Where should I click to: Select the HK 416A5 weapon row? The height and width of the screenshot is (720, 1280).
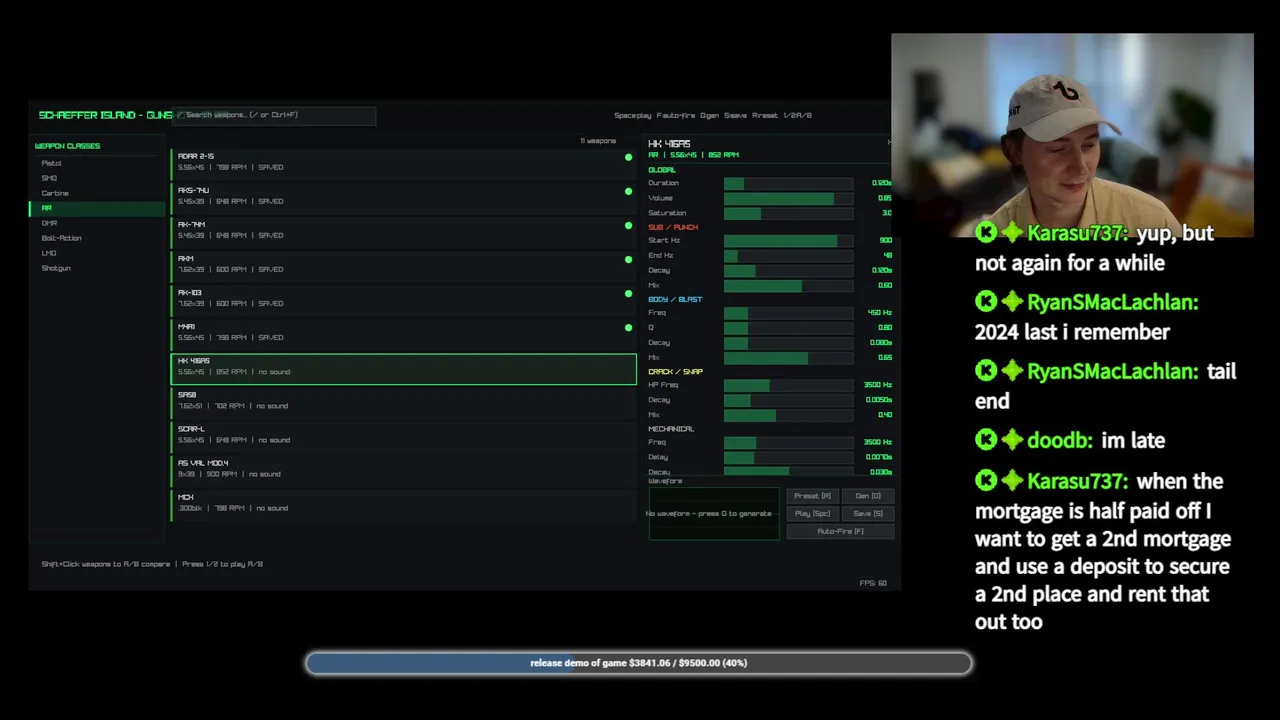point(403,368)
